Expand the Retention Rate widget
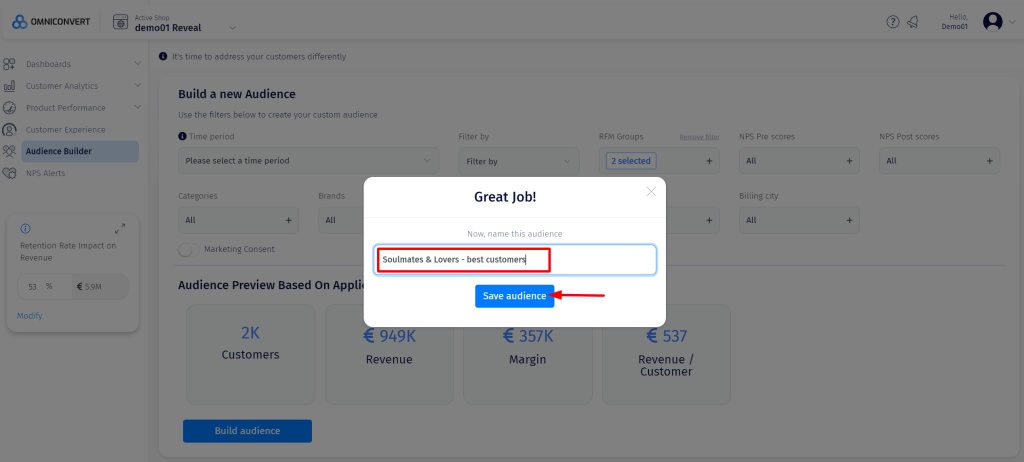This screenshot has height=462, width=1024. (120, 229)
